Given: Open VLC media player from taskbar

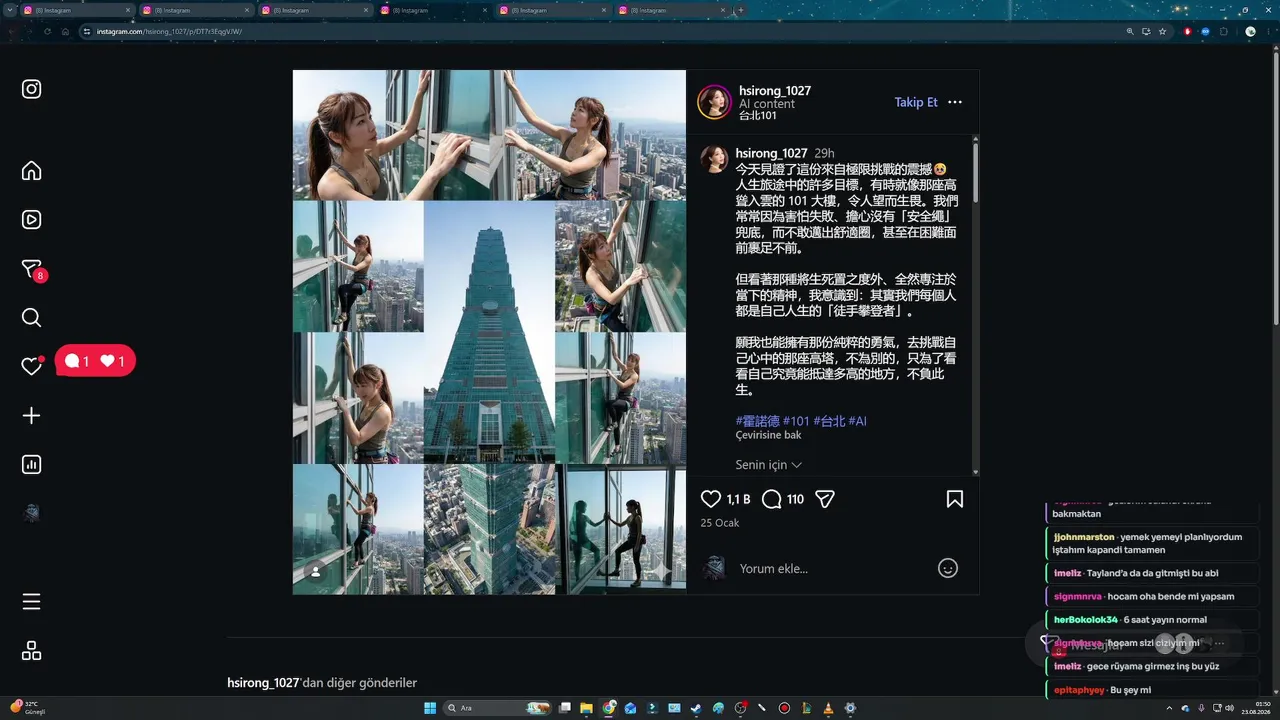Looking at the screenshot, I should [x=828, y=708].
